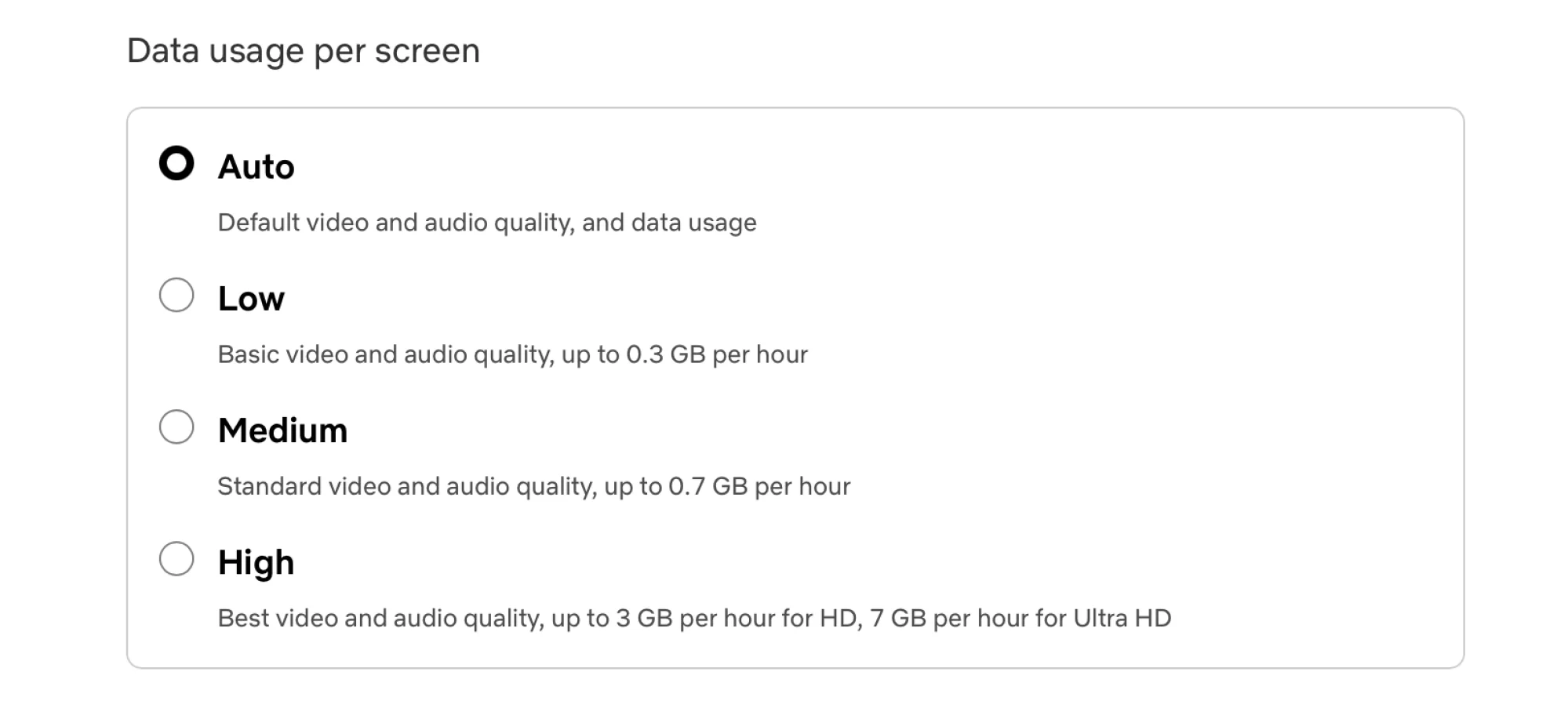Select the Low data usage radio button
The width and height of the screenshot is (1568, 708).
coord(176,296)
